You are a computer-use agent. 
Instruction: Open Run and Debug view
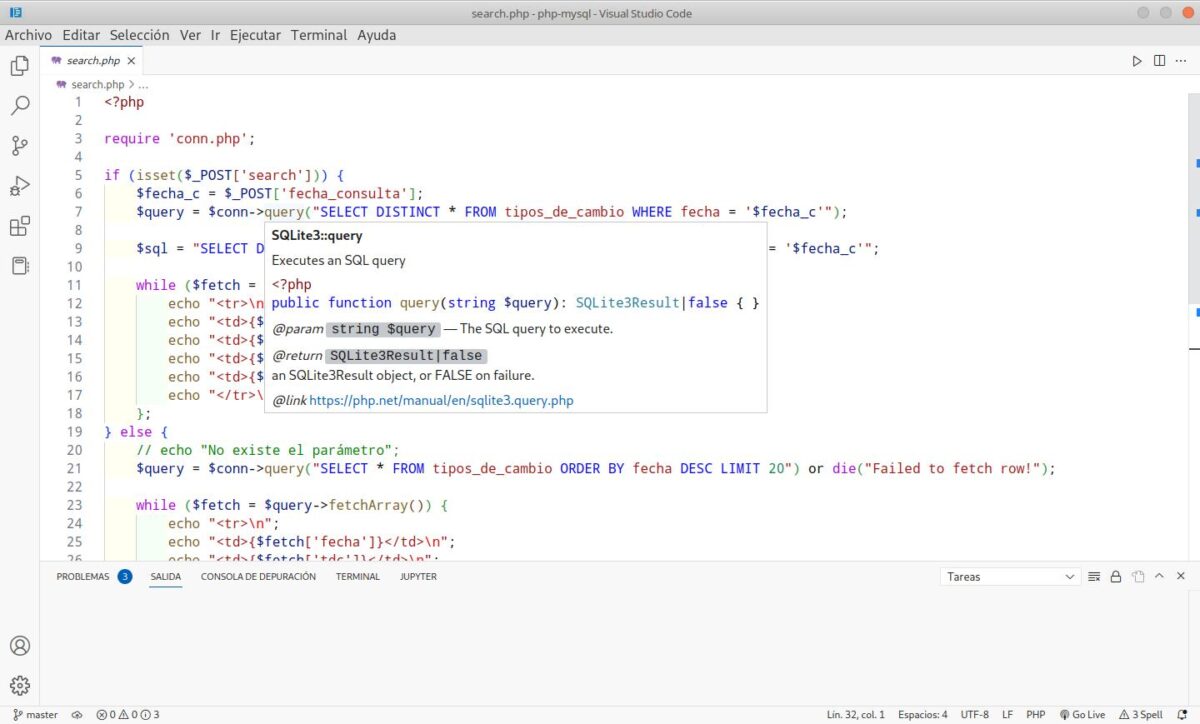click(19, 186)
